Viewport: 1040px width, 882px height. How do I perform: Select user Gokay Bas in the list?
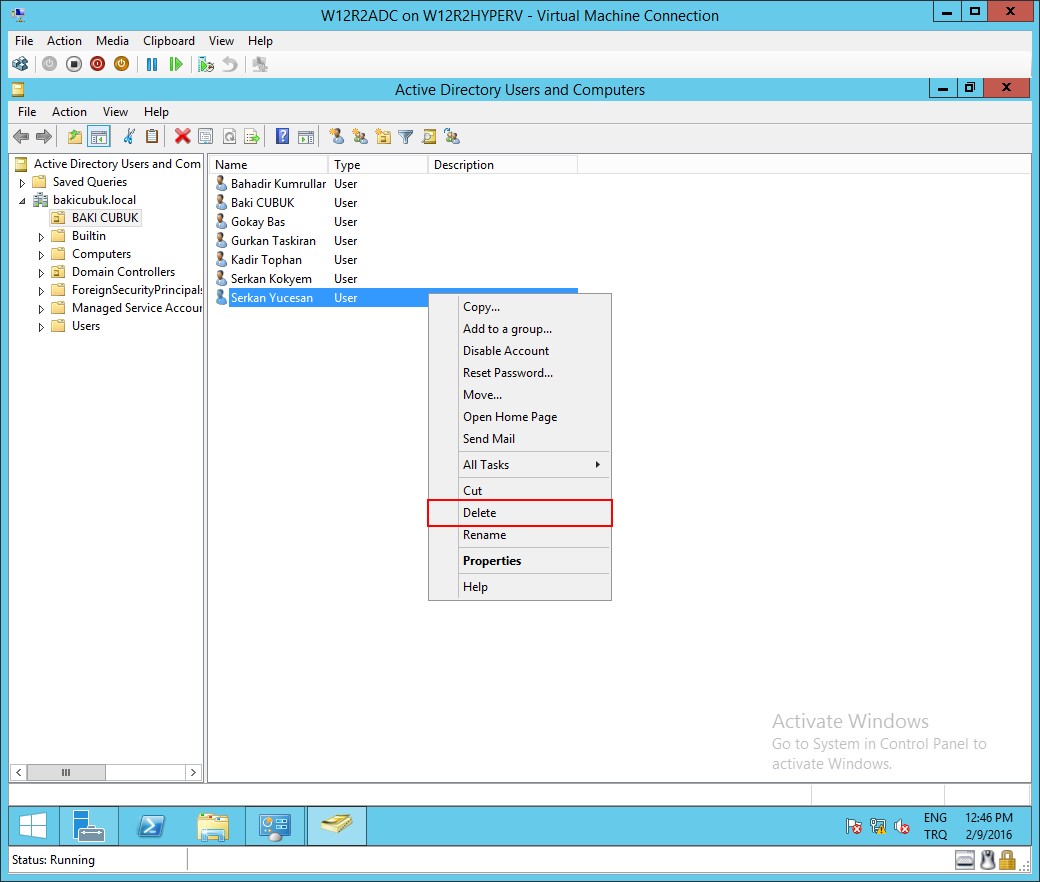(x=257, y=221)
